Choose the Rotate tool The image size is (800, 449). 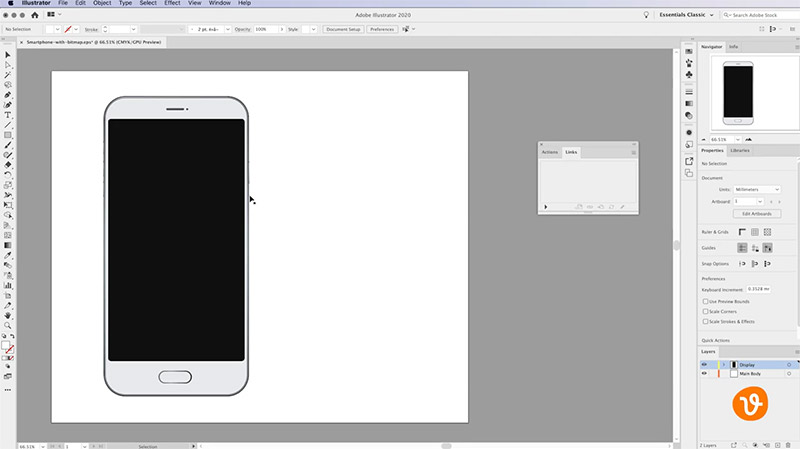pyautogui.click(x=8, y=176)
